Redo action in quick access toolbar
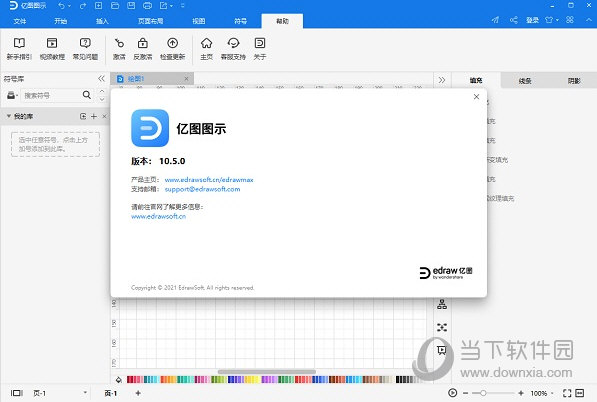 [x=83, y=6]
